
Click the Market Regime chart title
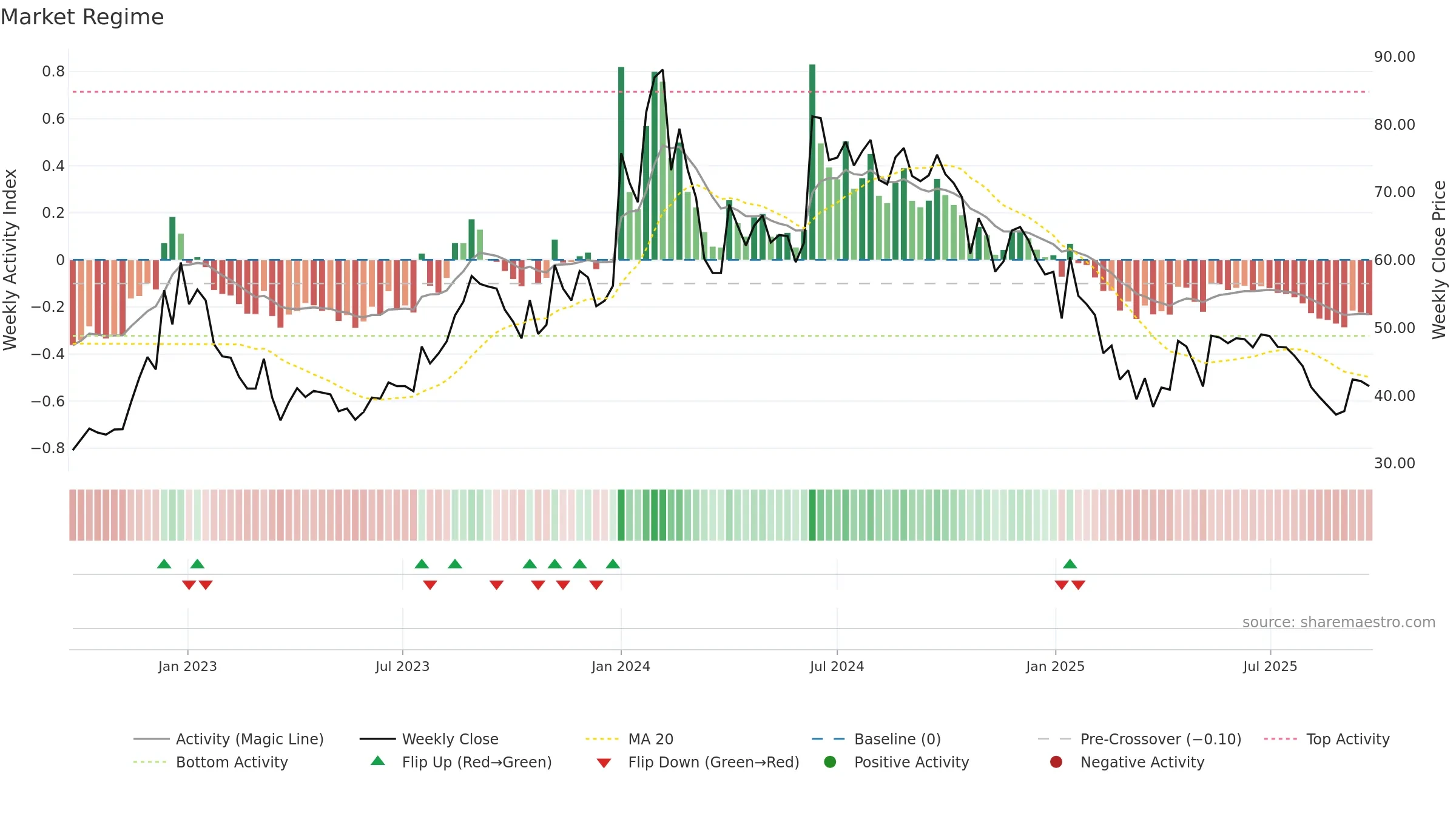(83, 17)
